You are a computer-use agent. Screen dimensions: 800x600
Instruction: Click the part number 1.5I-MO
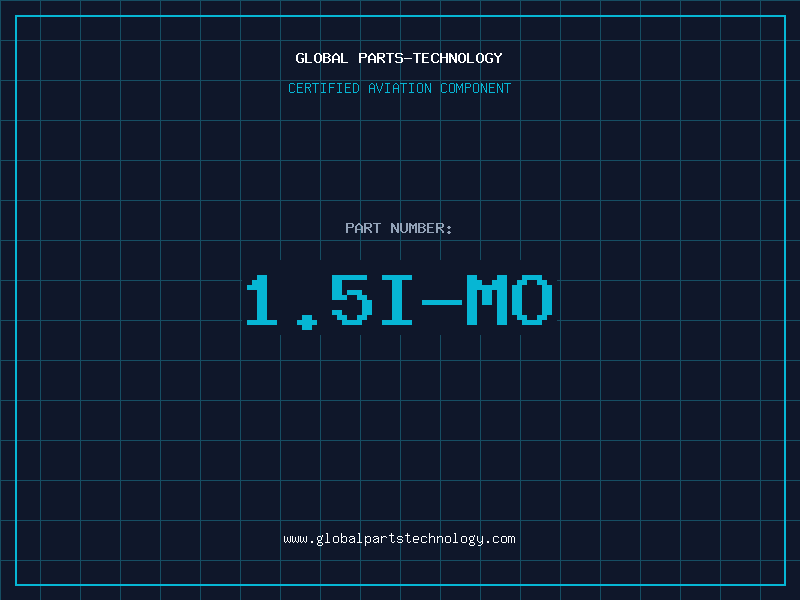click(399, 301)
